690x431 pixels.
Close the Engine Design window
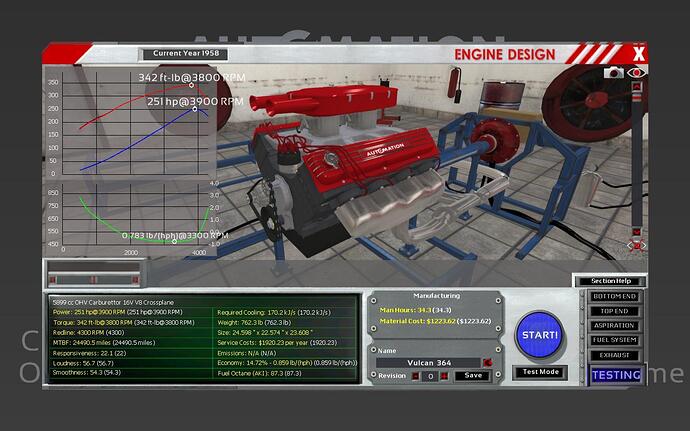[x=639, y=53]
